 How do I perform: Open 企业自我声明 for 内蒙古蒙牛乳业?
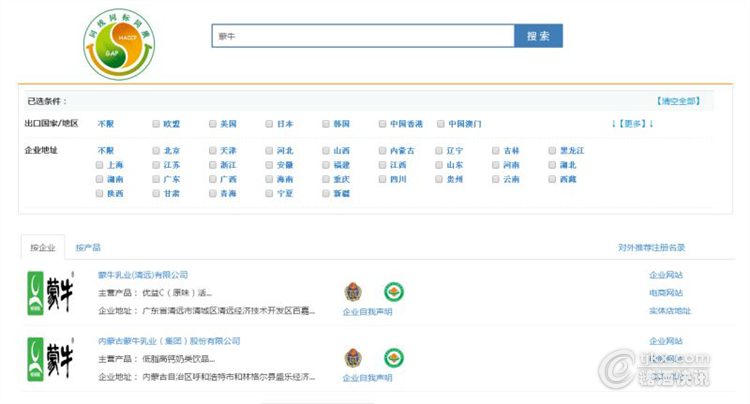click(x=367, y=378)
